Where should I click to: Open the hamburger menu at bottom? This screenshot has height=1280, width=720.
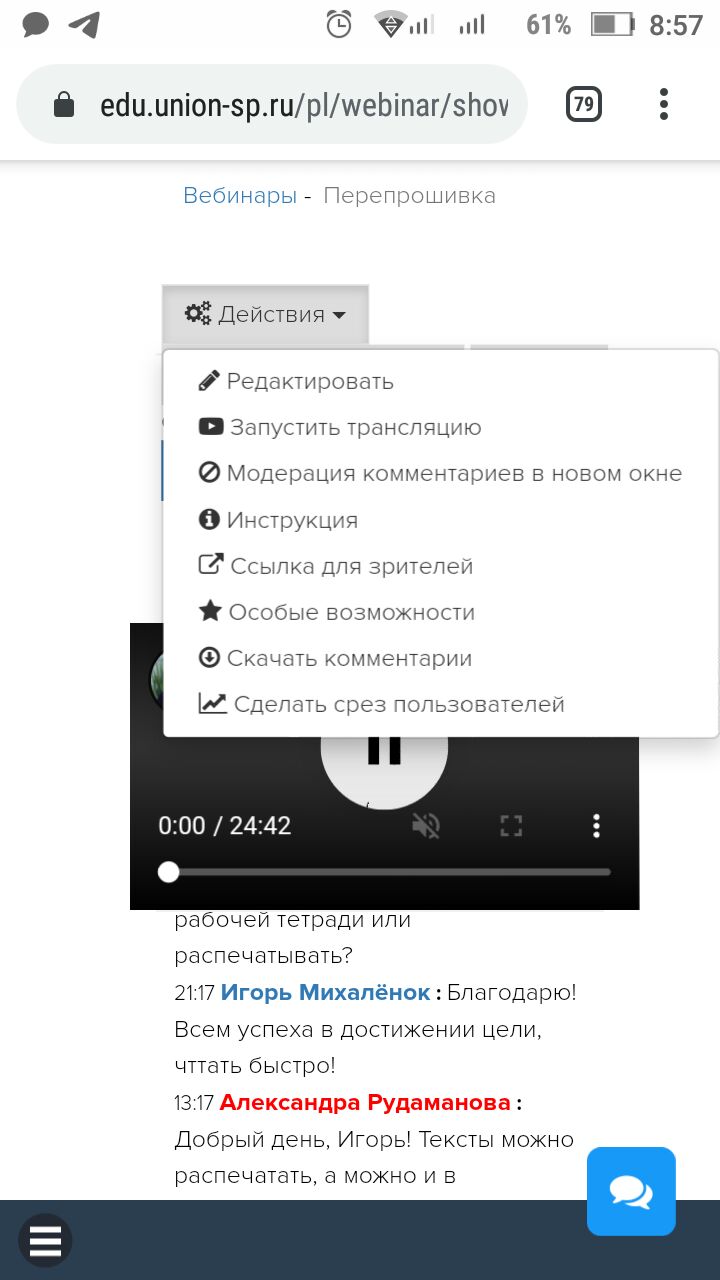pos(45,1241)
